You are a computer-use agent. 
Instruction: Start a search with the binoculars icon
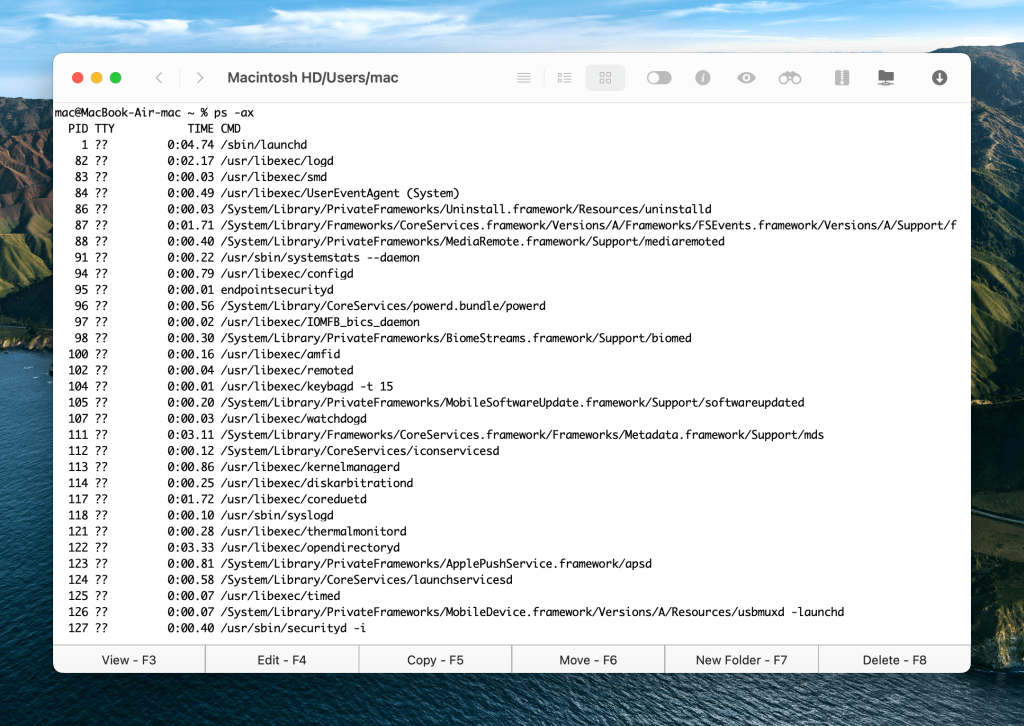[790, 77]
